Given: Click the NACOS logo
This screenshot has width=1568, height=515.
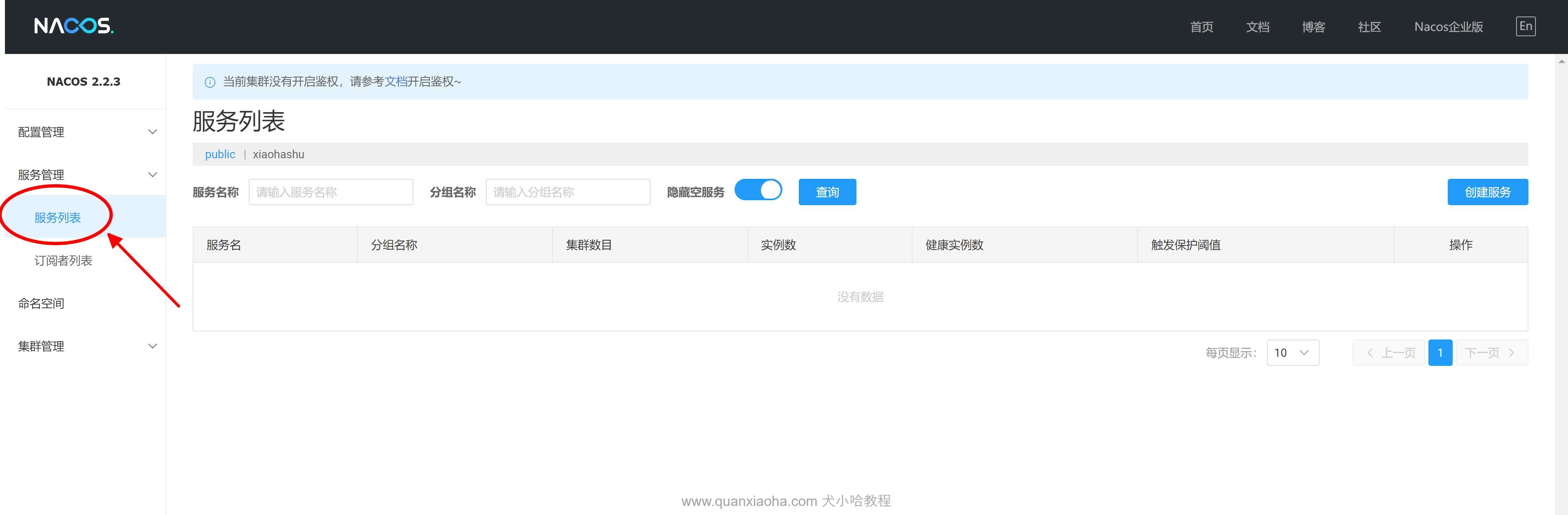Looking at the screenshot, I should 74,26.
